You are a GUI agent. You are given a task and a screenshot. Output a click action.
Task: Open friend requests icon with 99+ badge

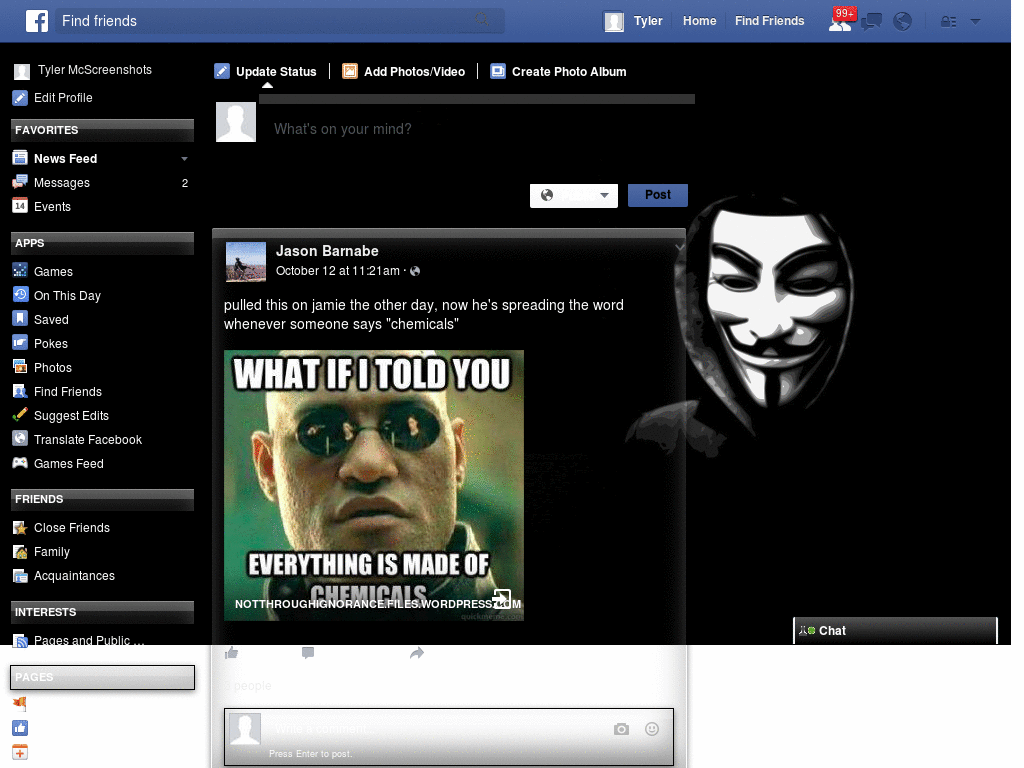tap(840, 22)
